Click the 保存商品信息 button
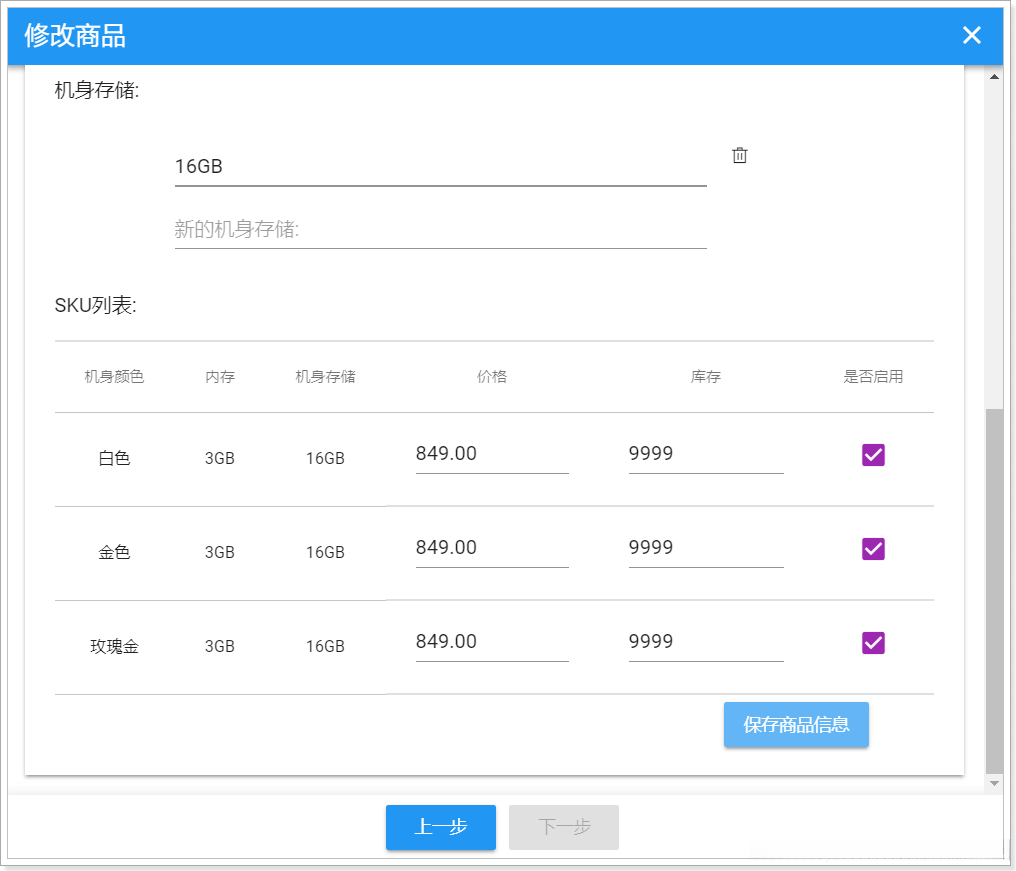Viewport: 1016px width, 871px height. coord(796,725)
